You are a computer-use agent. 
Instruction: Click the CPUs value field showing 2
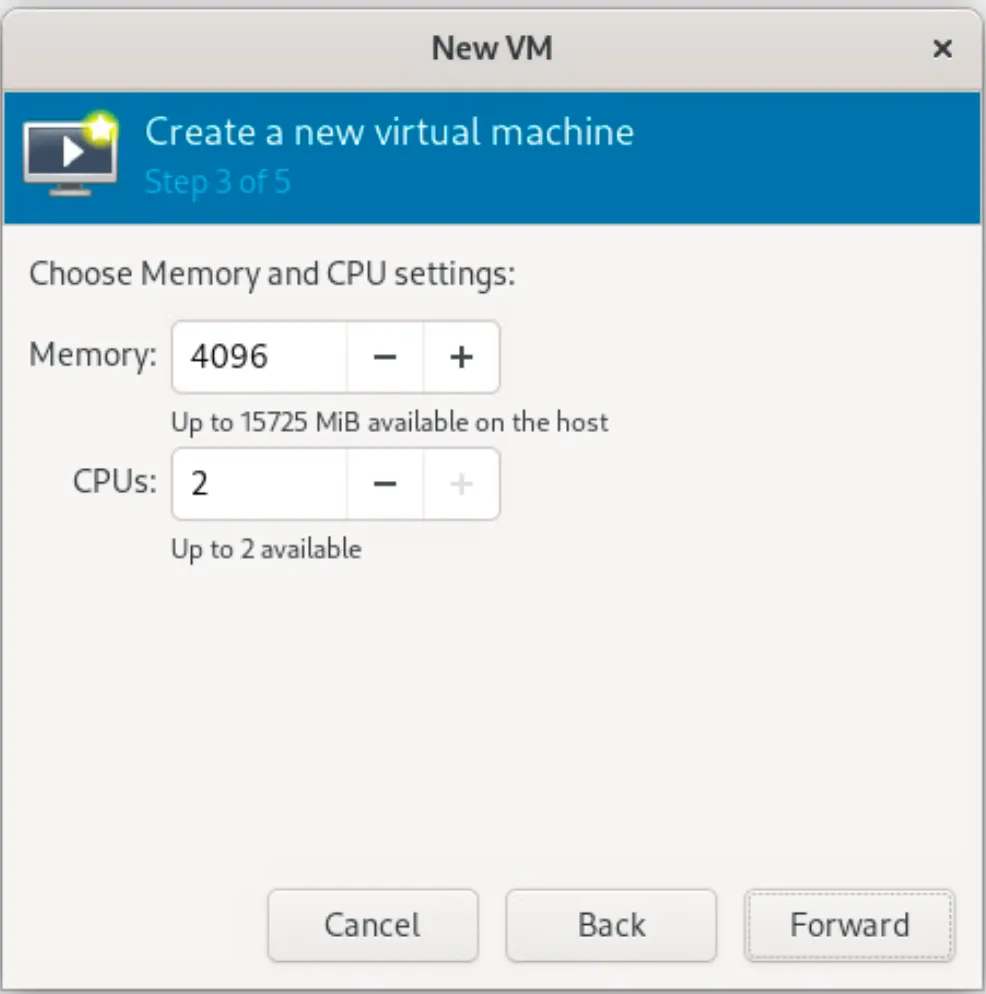coord(259,484)
